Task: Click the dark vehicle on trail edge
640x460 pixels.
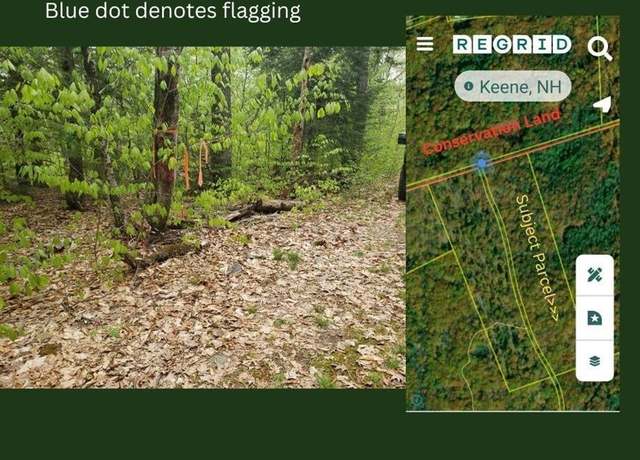Action: coord(402,167)
